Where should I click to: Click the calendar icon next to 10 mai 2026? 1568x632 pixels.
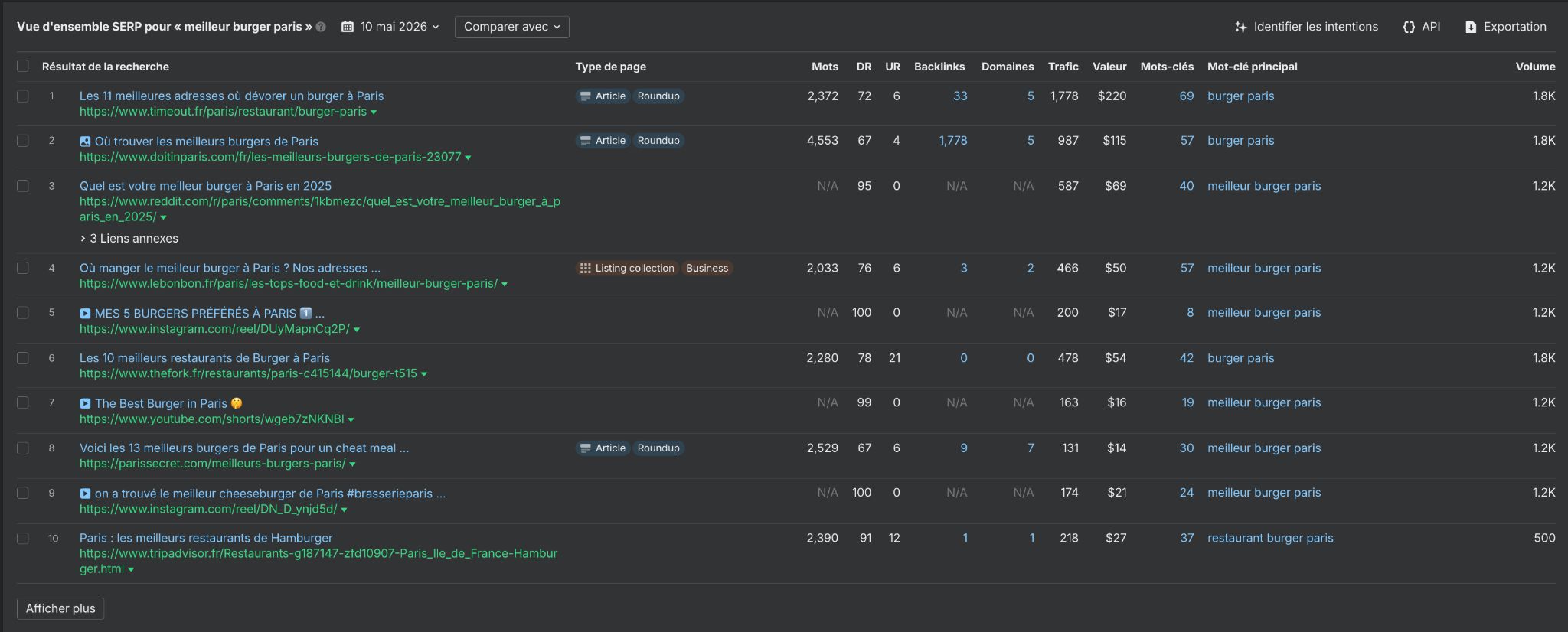click(x=348, y=27)
